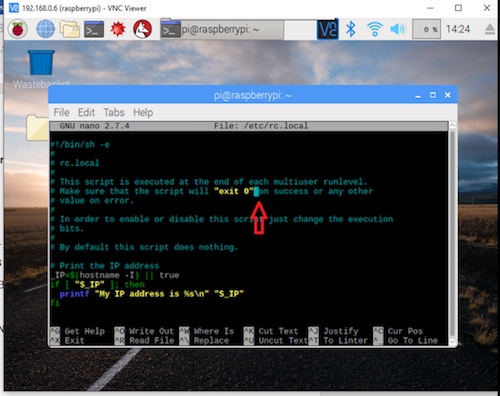Click the "File: /etc/rc.local" nano title
This screenshot has width=500, height=396.
click(x=261, y=126)
